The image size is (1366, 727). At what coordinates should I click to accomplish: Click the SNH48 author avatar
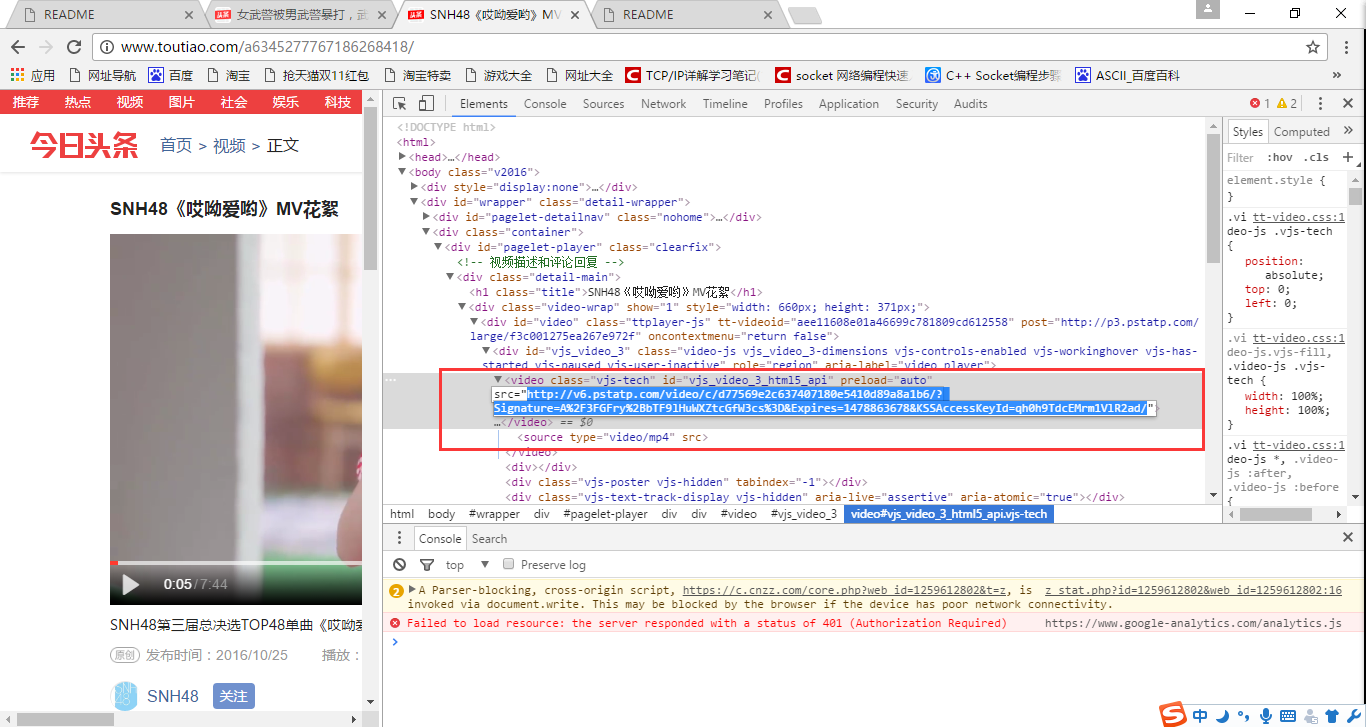coord(124,696)
